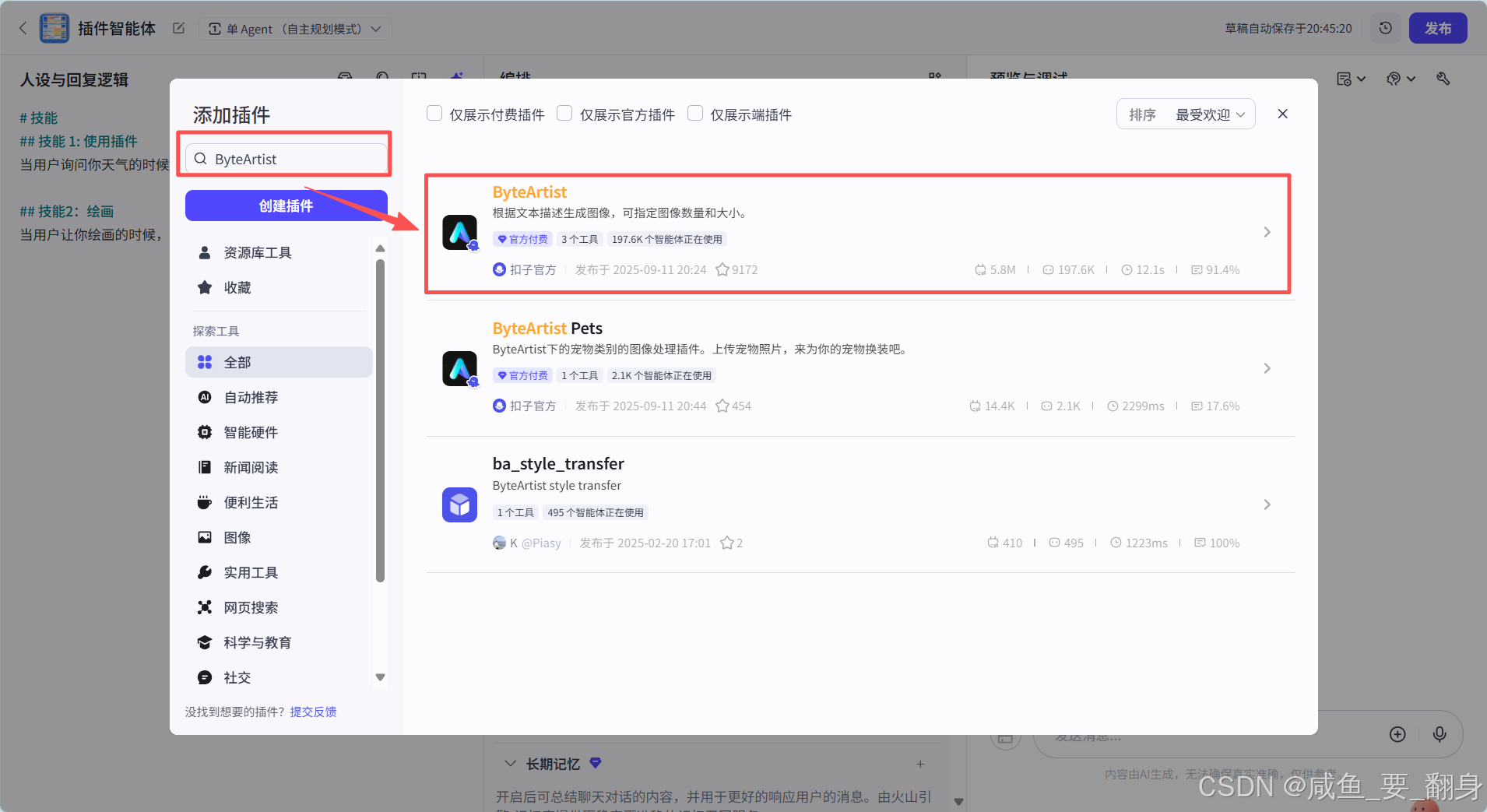Open the fingerprint icon dropdown in preview panel
The image size is (1487, 812).
(x=1401, y=79)
